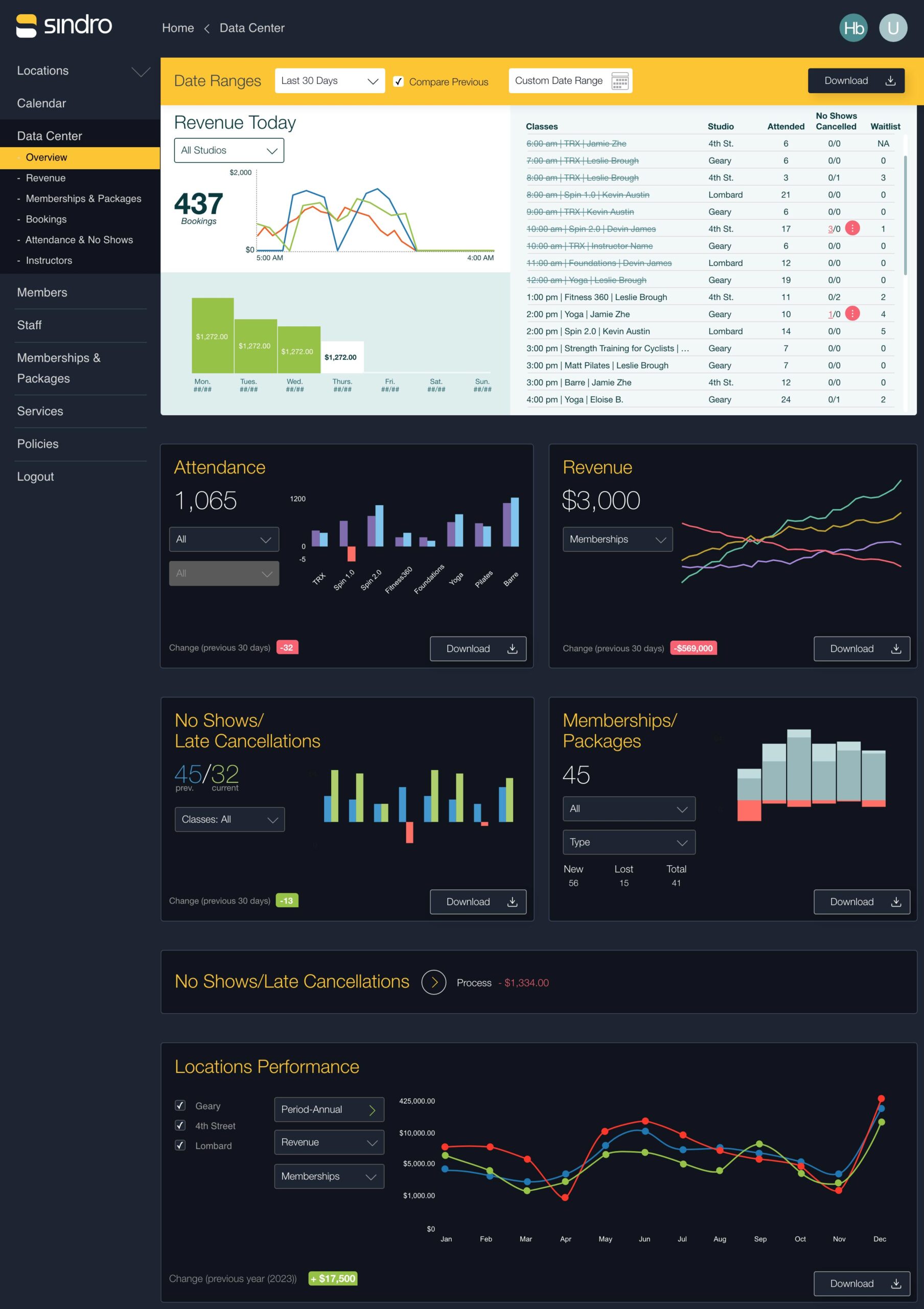Download the Attendance report
The width and height of the screenshot is (924, 1309).
477,649
